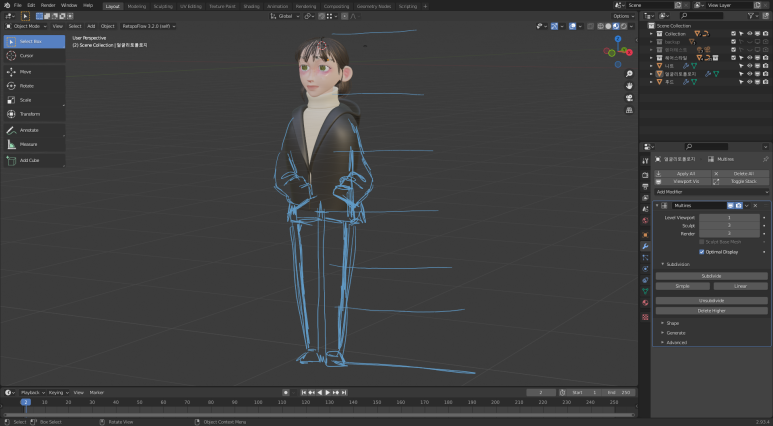The image size is (773, 426).
Task: Toggle Optimal Display checkbox
Action: [x=702, y=252]
